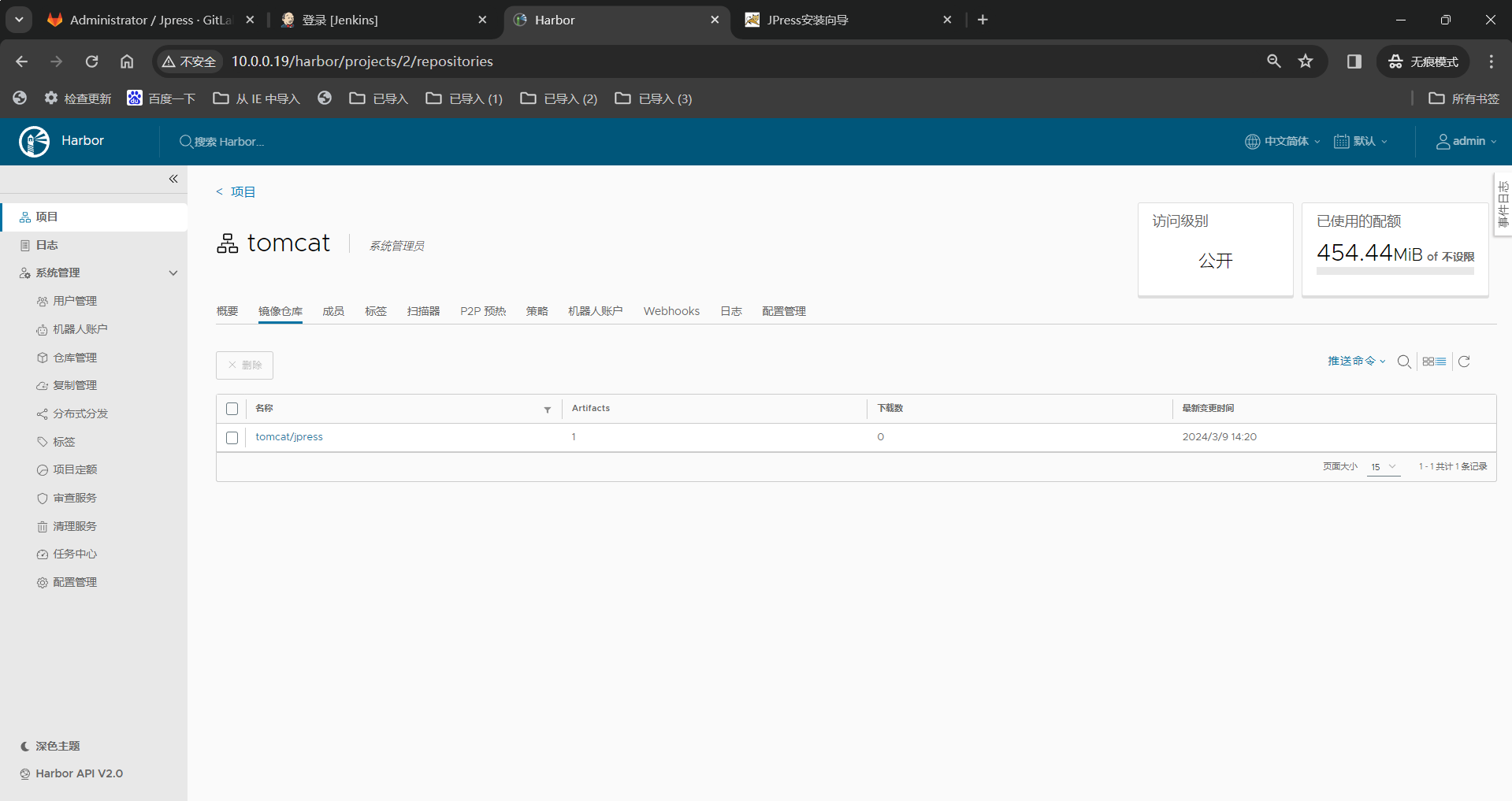Open 推送命令 dropdown
Image resolution: width=1512 pixels, height=801 pixels.
tap(1357, 362)
